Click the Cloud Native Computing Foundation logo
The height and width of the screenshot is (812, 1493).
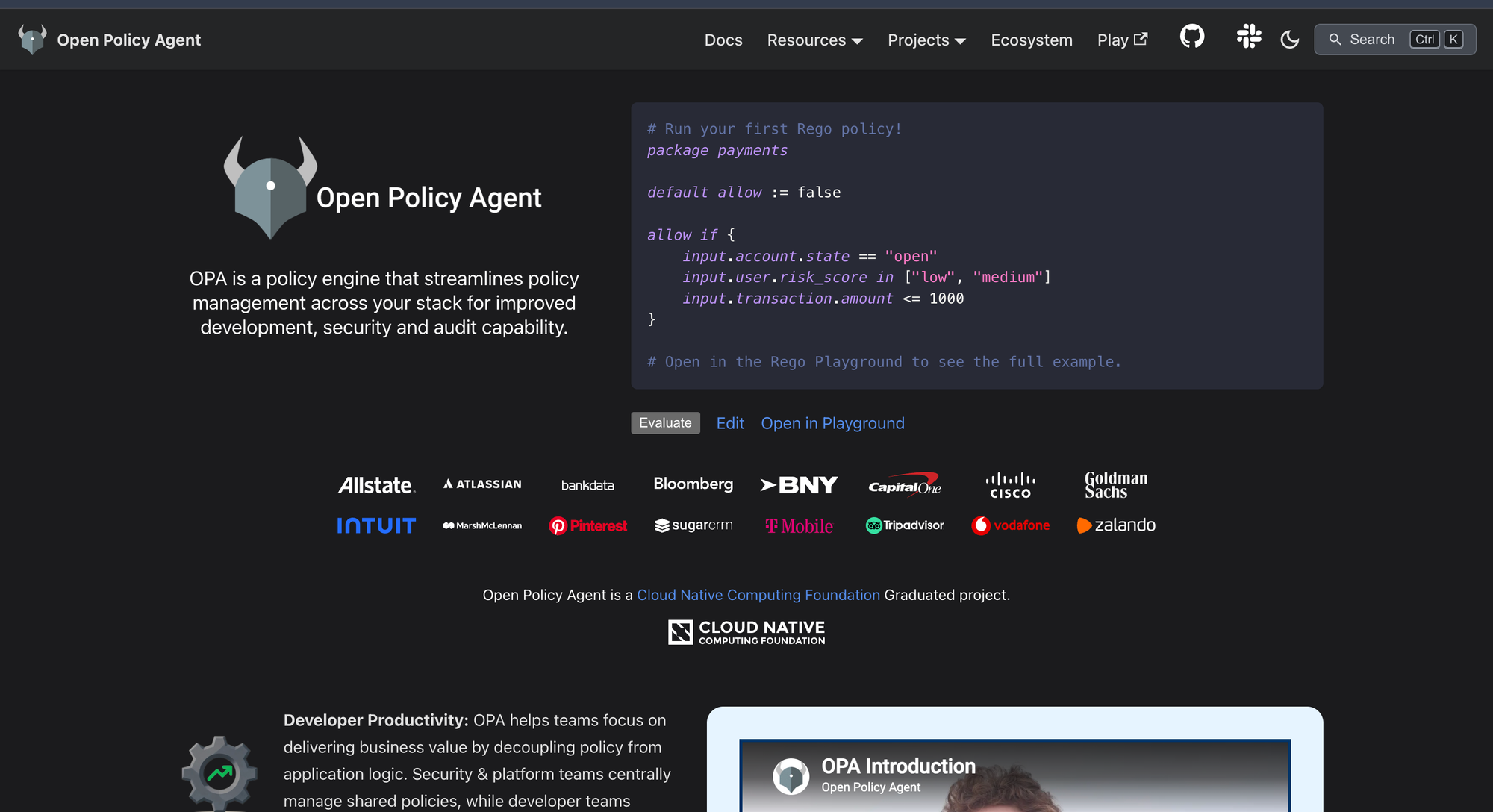(x=746, y=632)
